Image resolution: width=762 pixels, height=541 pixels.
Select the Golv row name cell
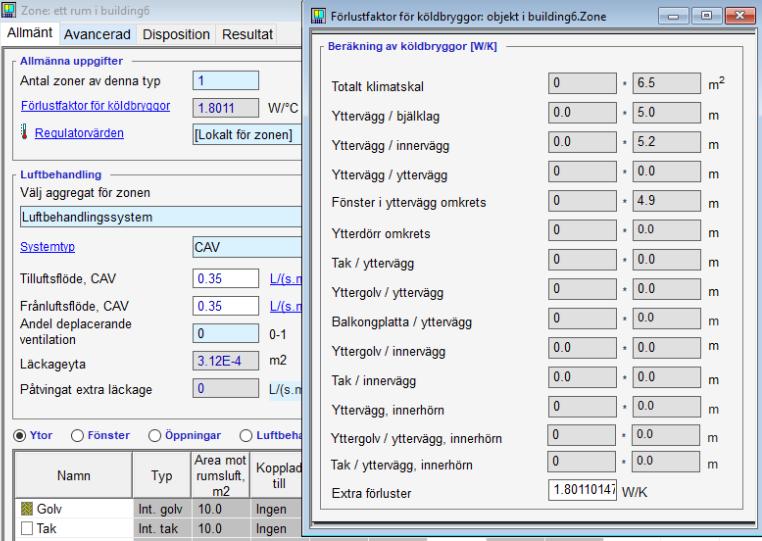(74, 509)
